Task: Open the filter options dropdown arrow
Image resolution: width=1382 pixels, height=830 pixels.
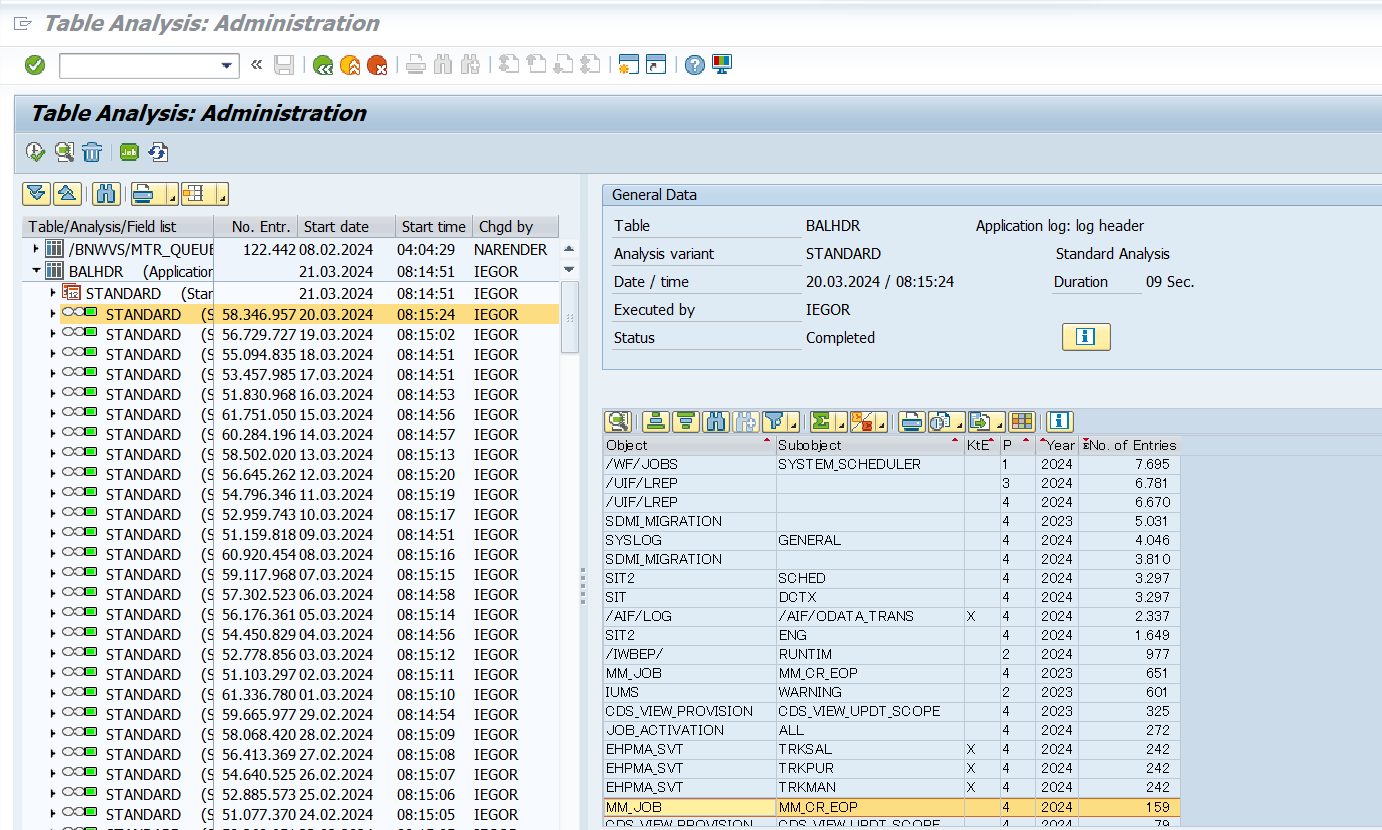Action: (x=793, y=421)
